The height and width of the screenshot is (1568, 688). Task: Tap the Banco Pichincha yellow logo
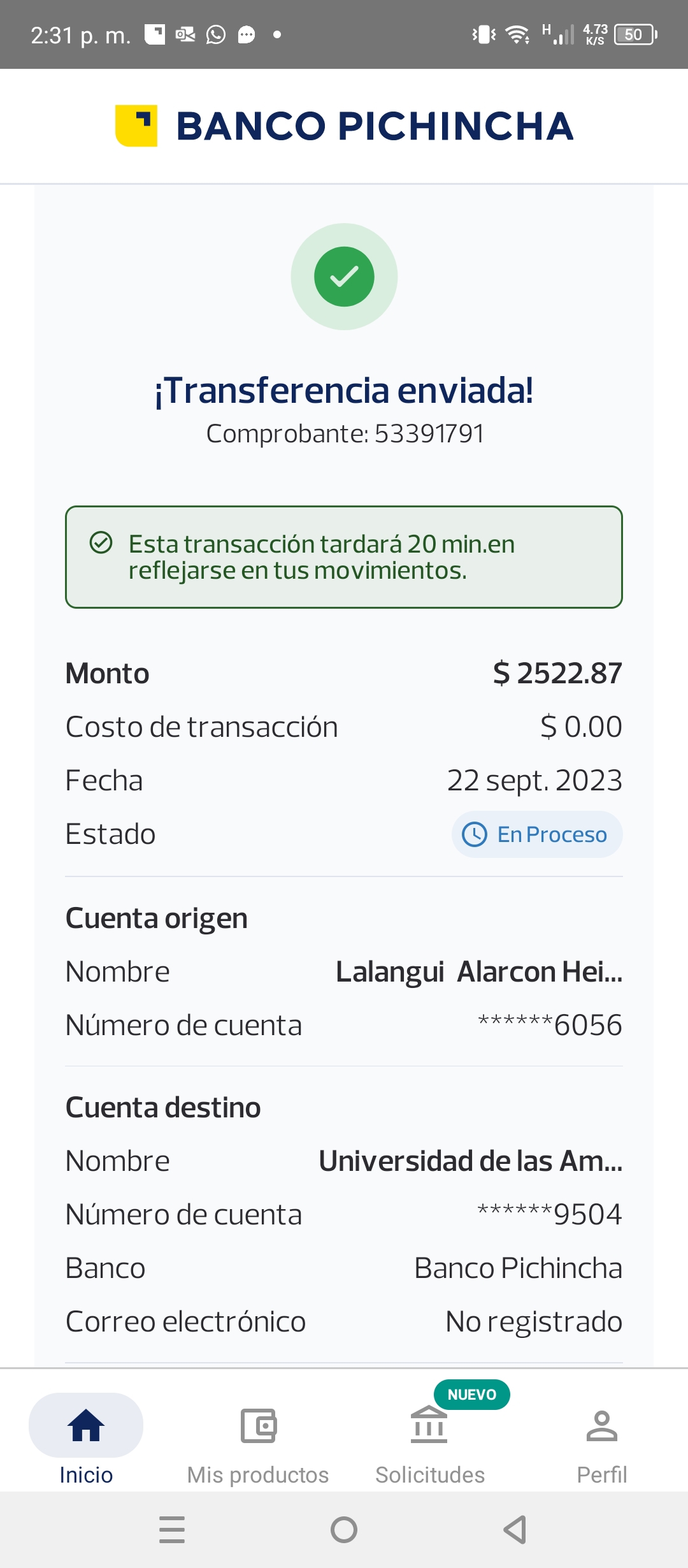[x=136, y=126]
